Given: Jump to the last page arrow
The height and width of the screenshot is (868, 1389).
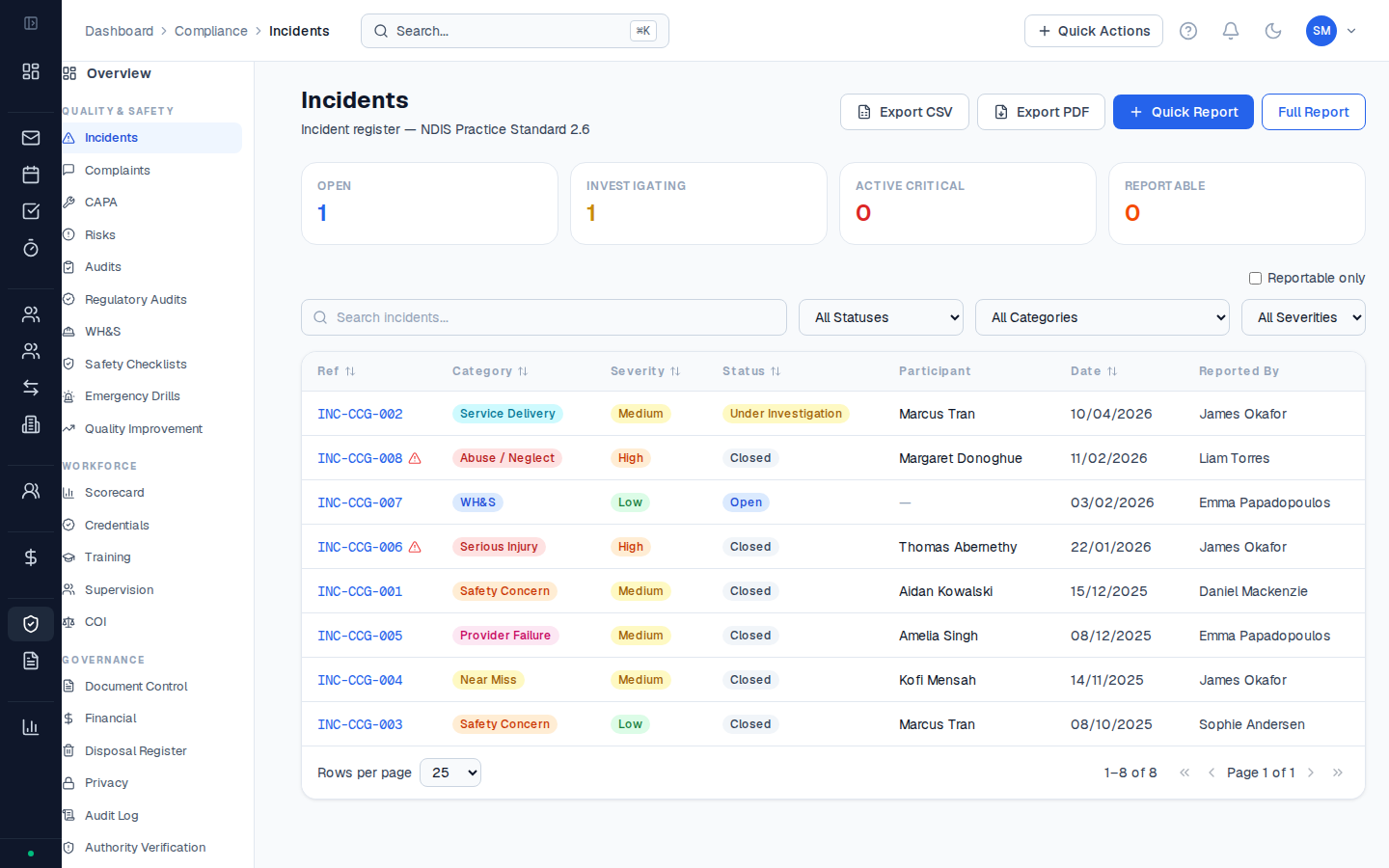Looking at the screenshot, I should coord(1338,773).
